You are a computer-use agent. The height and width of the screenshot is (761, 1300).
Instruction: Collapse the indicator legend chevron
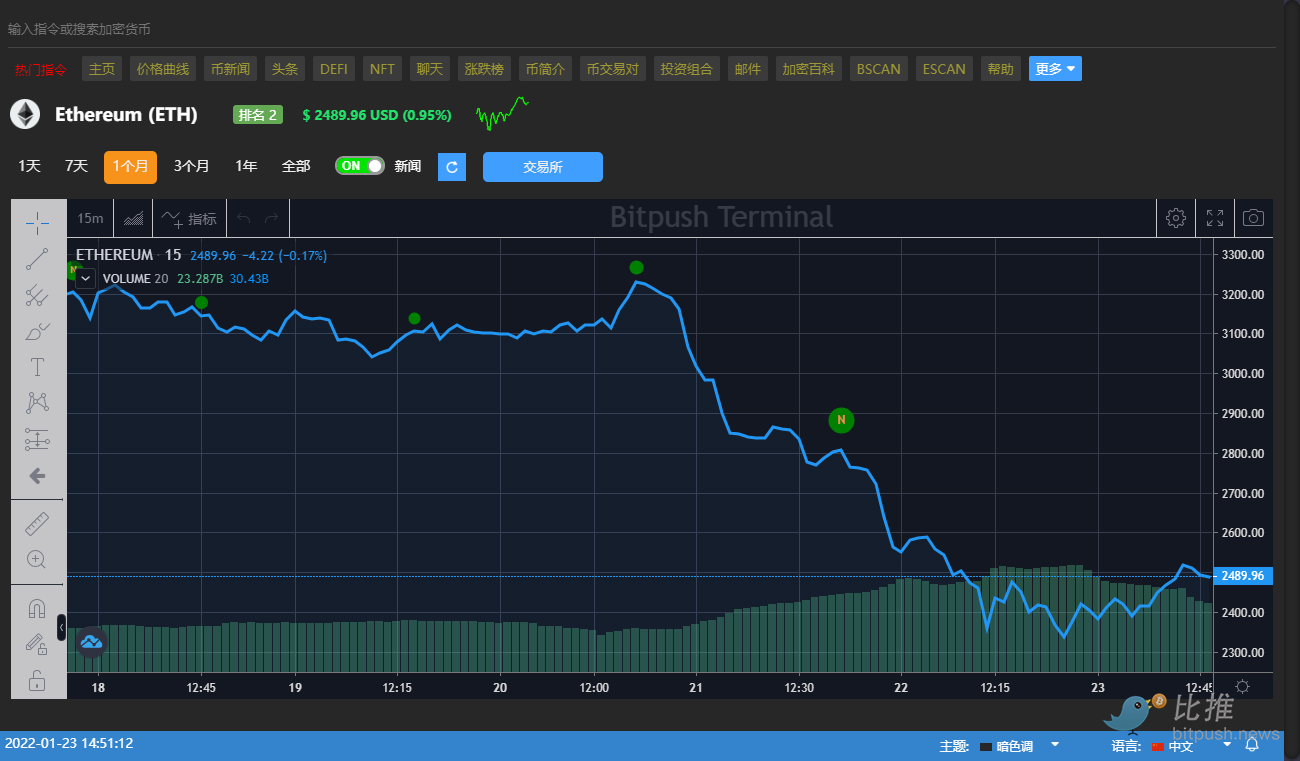point(85,278)
